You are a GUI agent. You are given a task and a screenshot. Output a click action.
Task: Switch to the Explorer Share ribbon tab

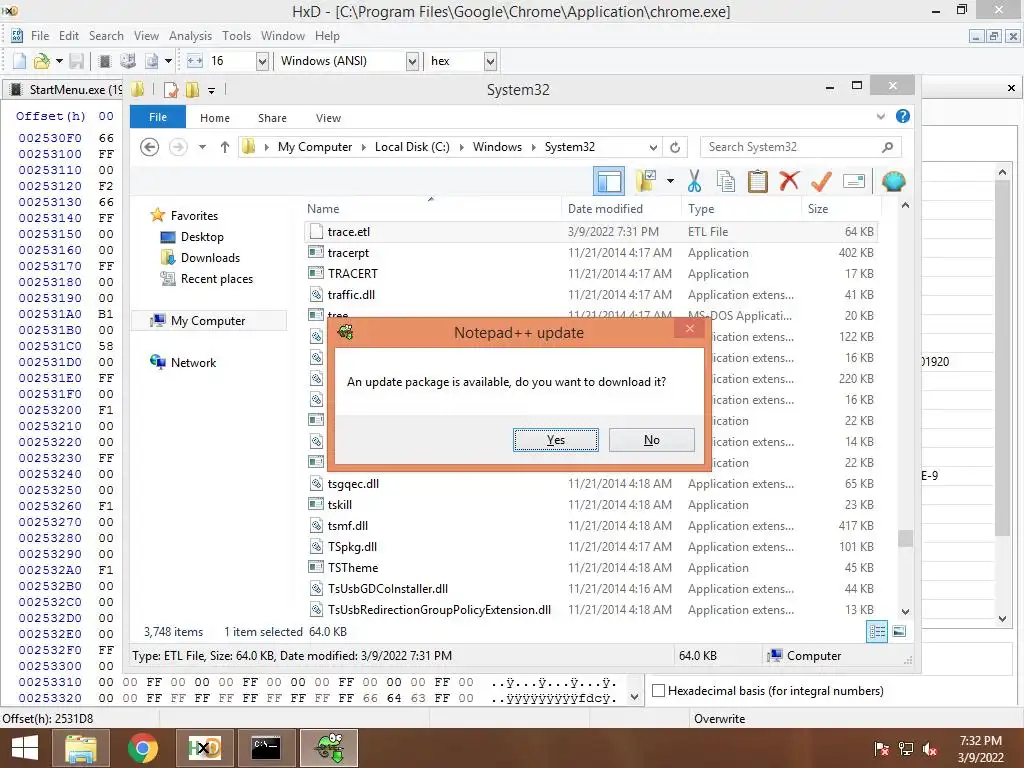coord(272,118)
